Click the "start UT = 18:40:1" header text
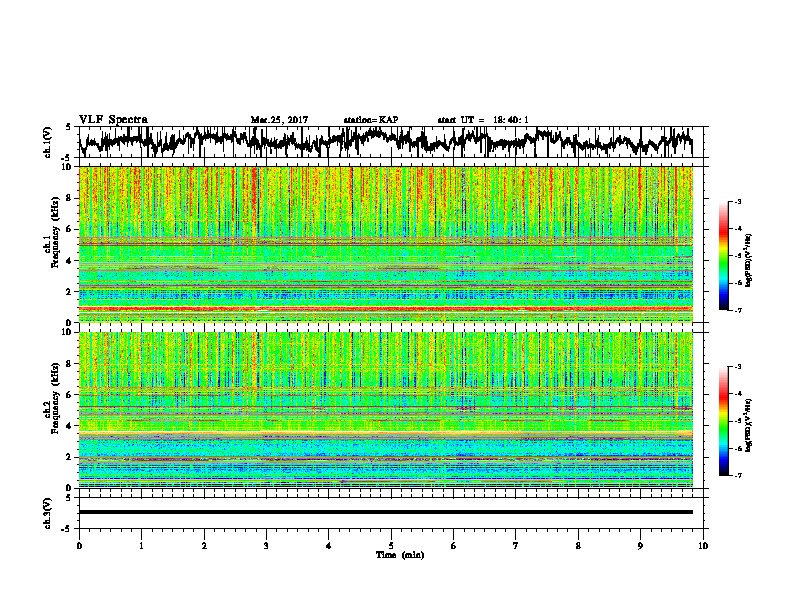The image size is (792, 612). coord(483,120)
